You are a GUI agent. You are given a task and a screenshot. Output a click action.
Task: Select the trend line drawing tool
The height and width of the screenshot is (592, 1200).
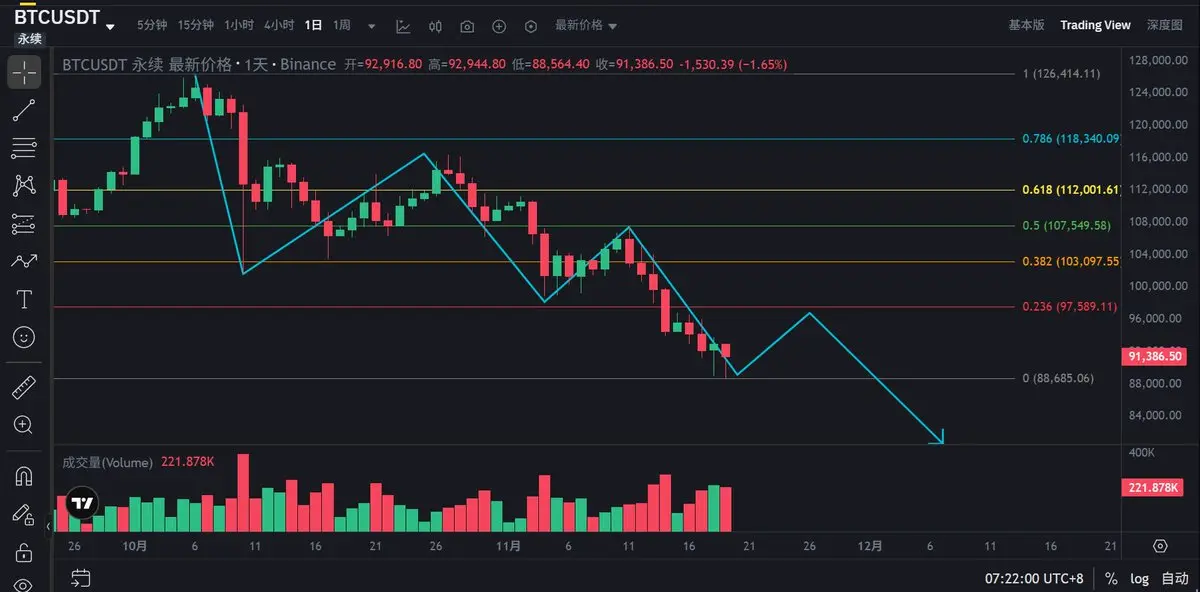(x=24, y=111)
